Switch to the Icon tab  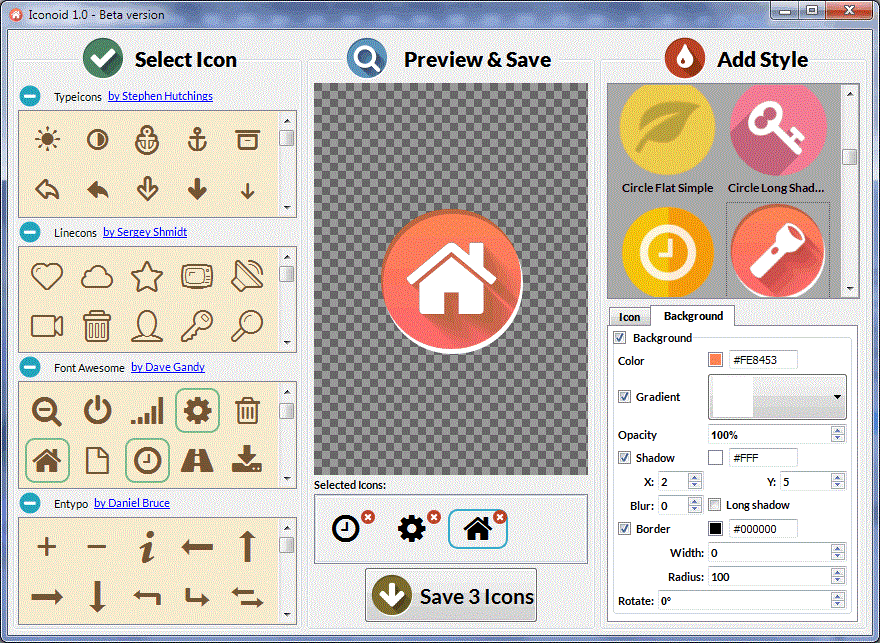tap(630, 316)
